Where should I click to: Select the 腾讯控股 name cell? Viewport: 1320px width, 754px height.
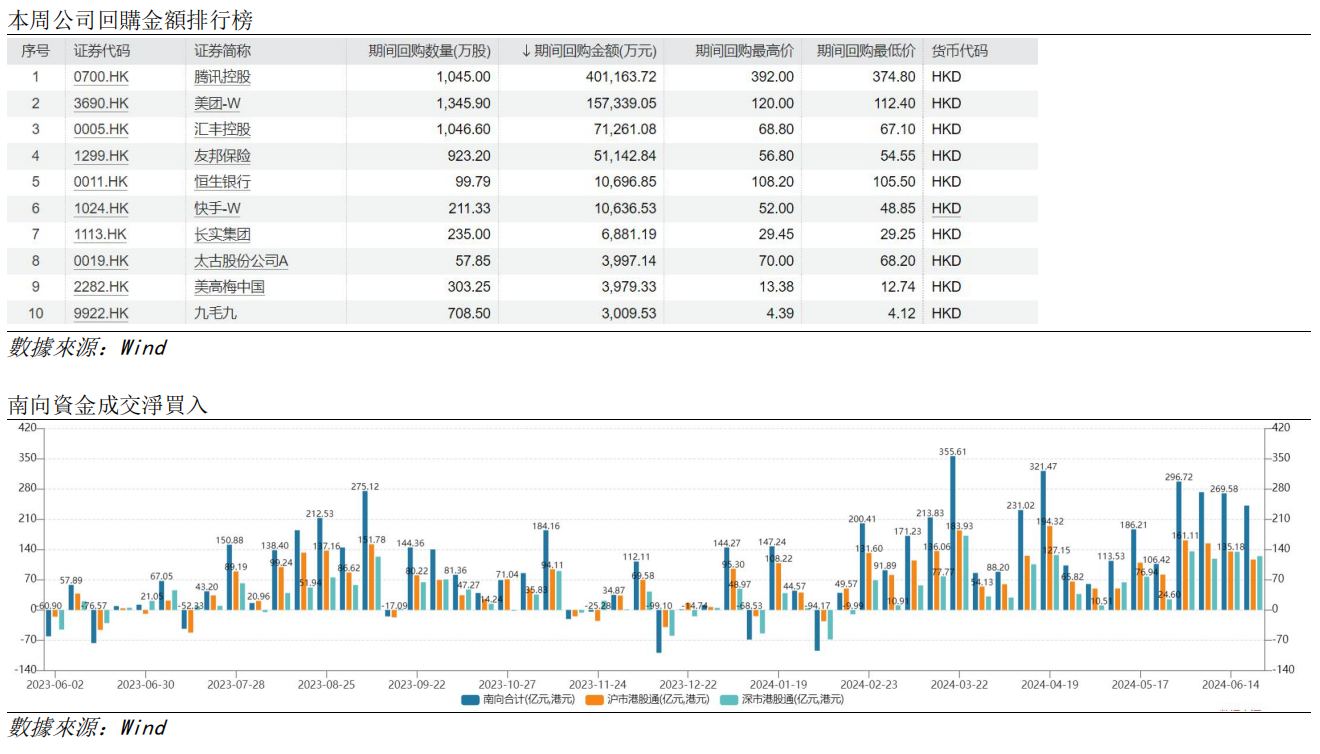222,77
